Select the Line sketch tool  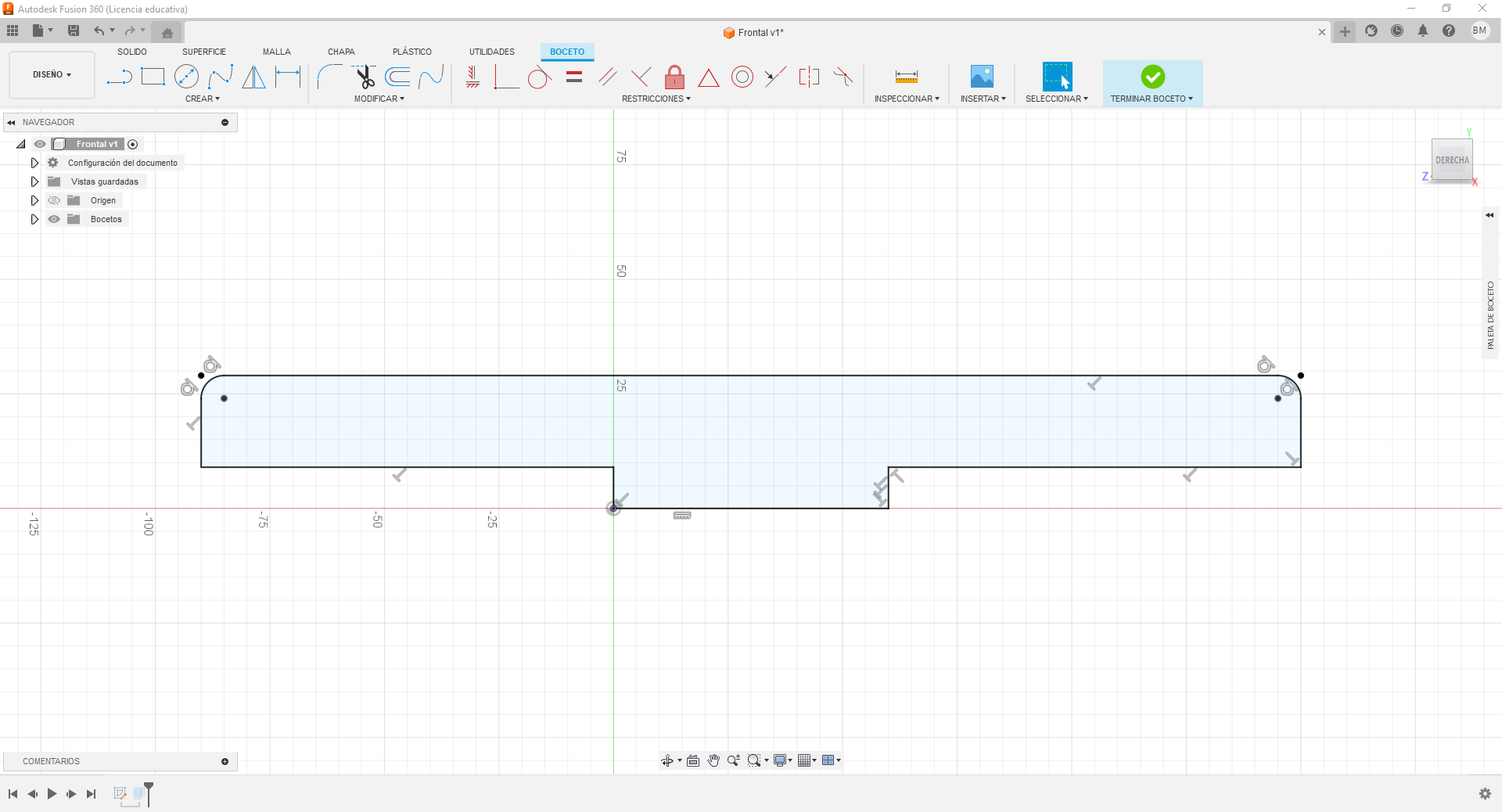[119, 77]
